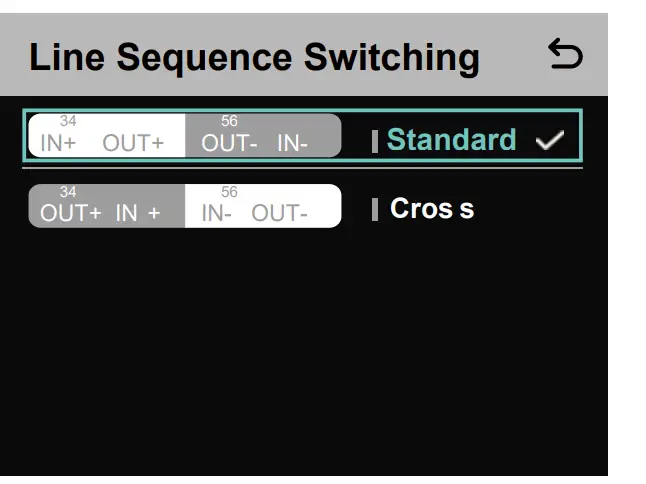The height and width of the screenshot is (484, 646).
Task: Click pin number 34 in Standard row
Action: click(x=68, y=122)
